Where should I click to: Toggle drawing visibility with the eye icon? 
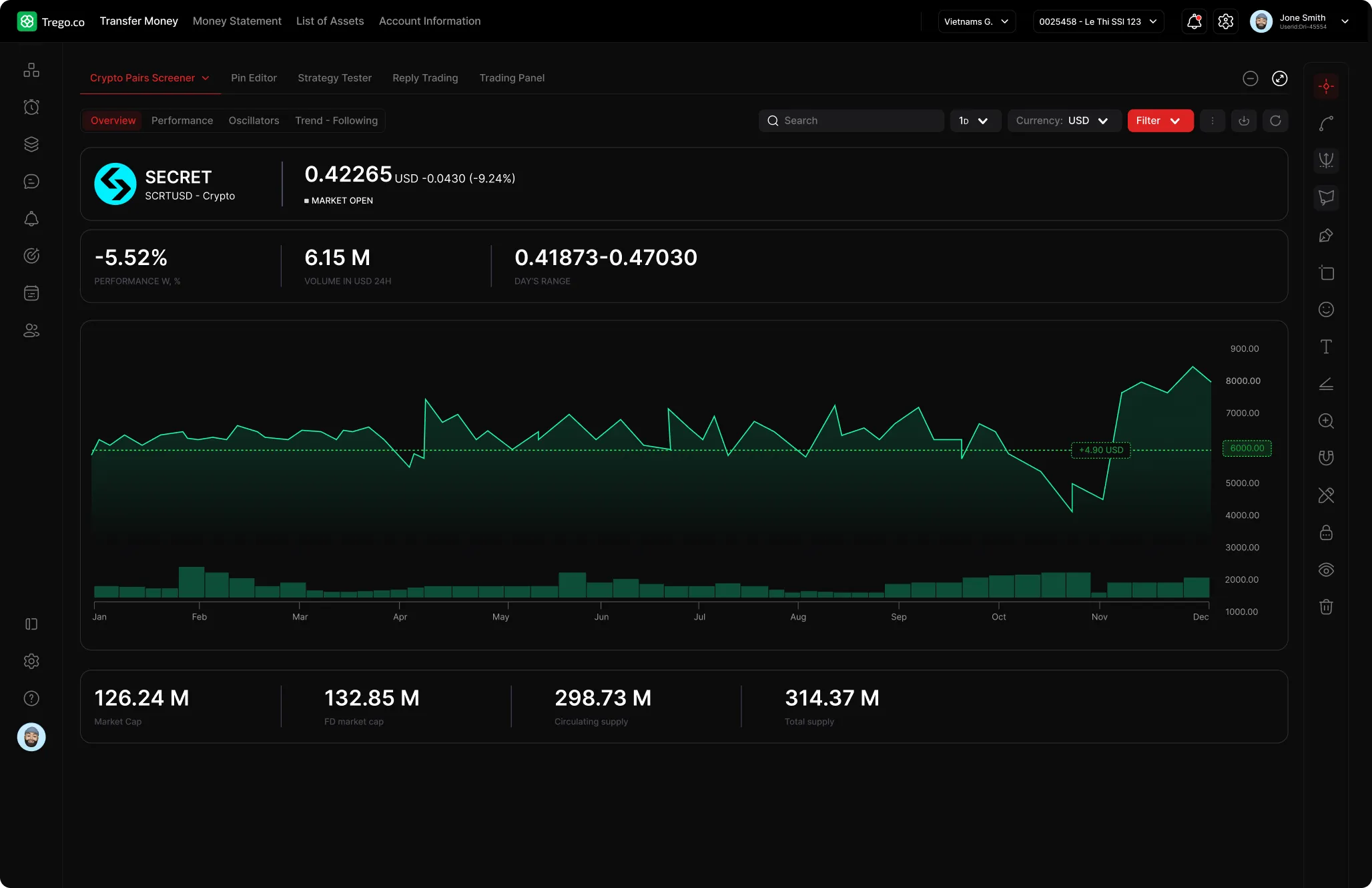tap(1327, 570)
